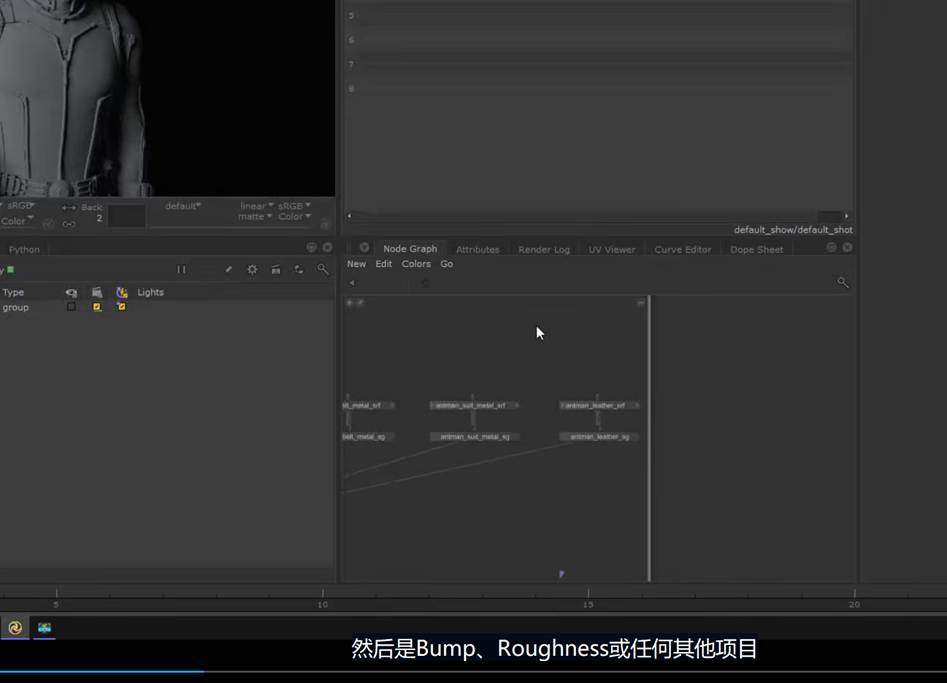
Task: Toggle the group render checkbox under clapper column
Action: tap(97, 307)
